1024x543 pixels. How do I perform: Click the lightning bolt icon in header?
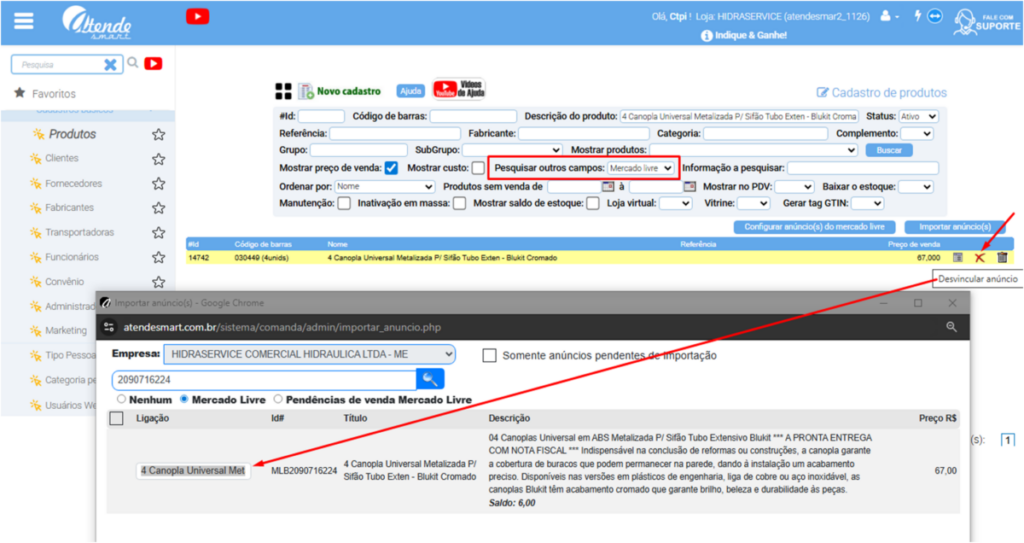coord(917,16)
